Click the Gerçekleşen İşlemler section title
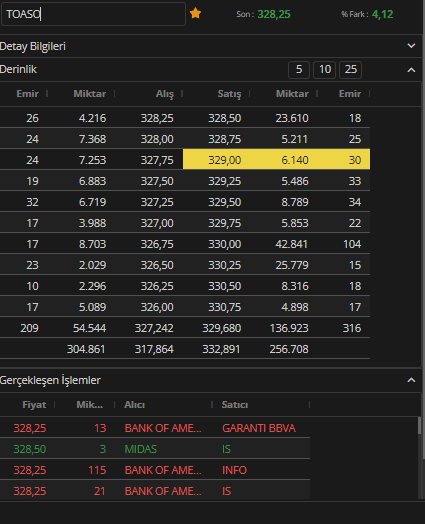This screenshot has height=524, width=425. coord(50,380)
